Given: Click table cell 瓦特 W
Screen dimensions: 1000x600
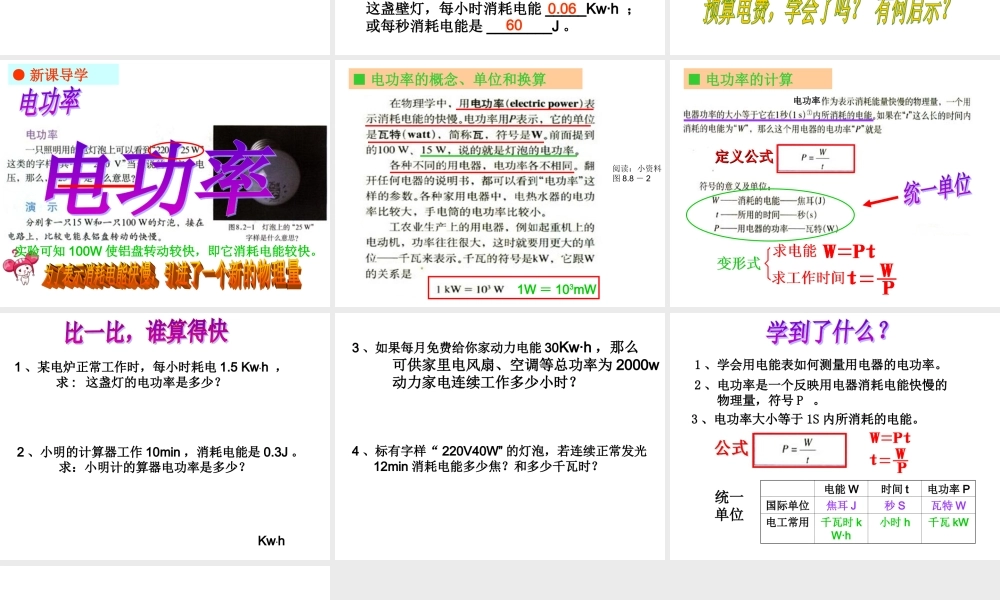Looking at the screenshot, I should (948, 505).
